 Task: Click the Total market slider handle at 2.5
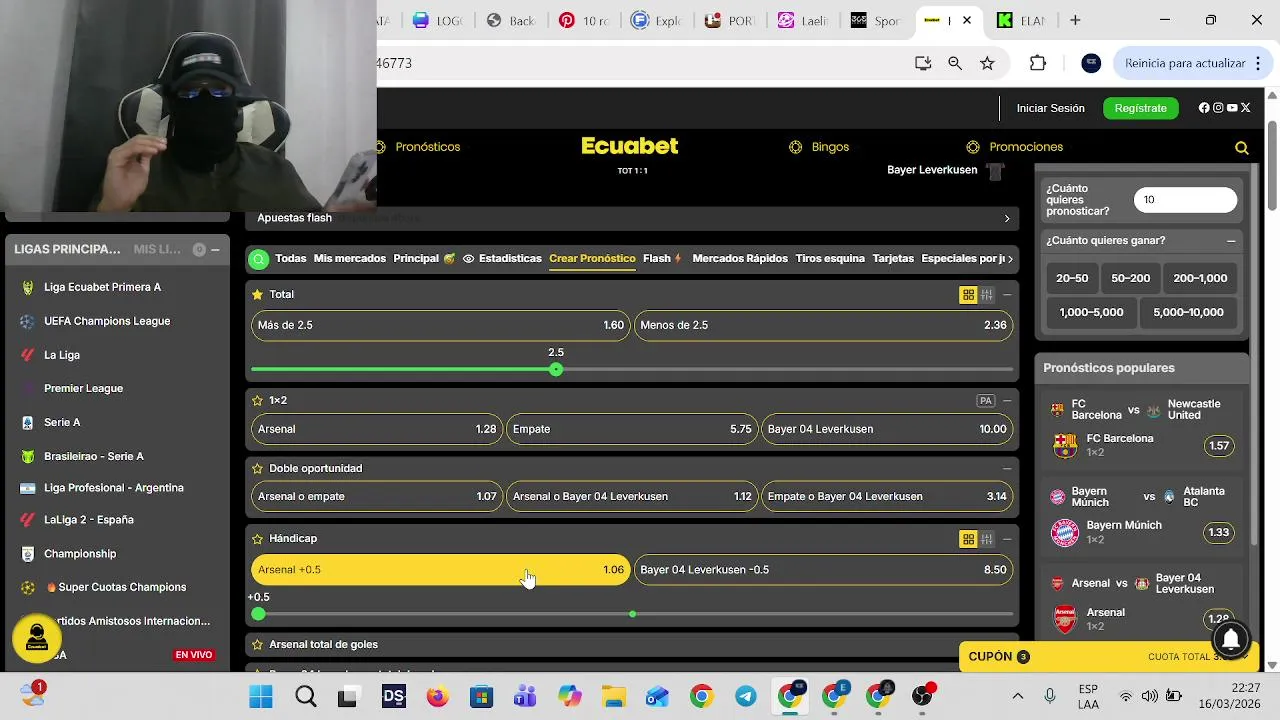[556, 370]
